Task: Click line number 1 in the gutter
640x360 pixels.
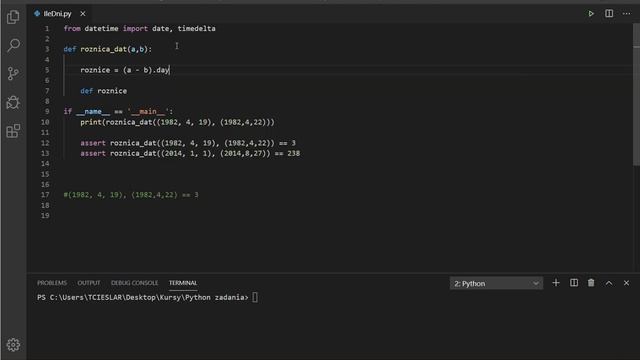Action: click(47, 29)
